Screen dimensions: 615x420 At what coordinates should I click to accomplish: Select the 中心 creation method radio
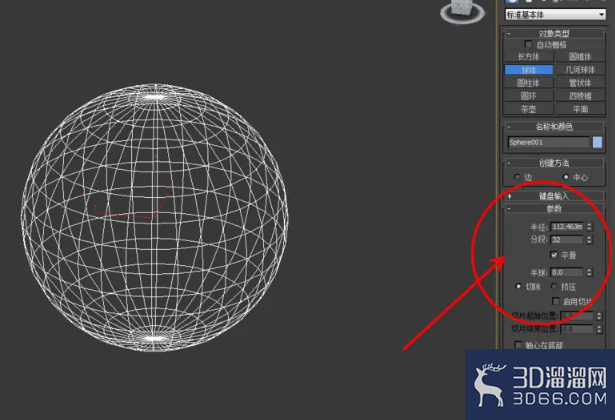(x=566, y=177)
